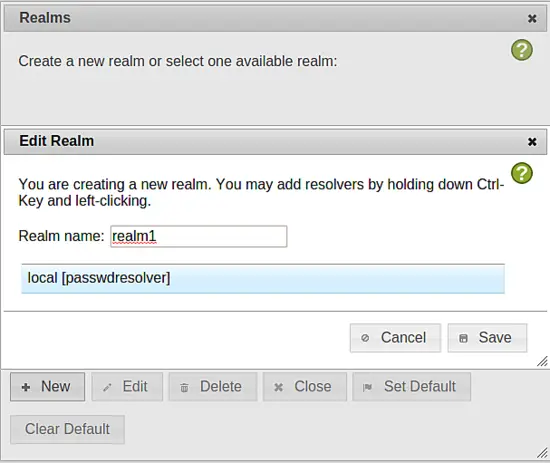
Task: Click the Realms title bar
Action: pos(275,18)
